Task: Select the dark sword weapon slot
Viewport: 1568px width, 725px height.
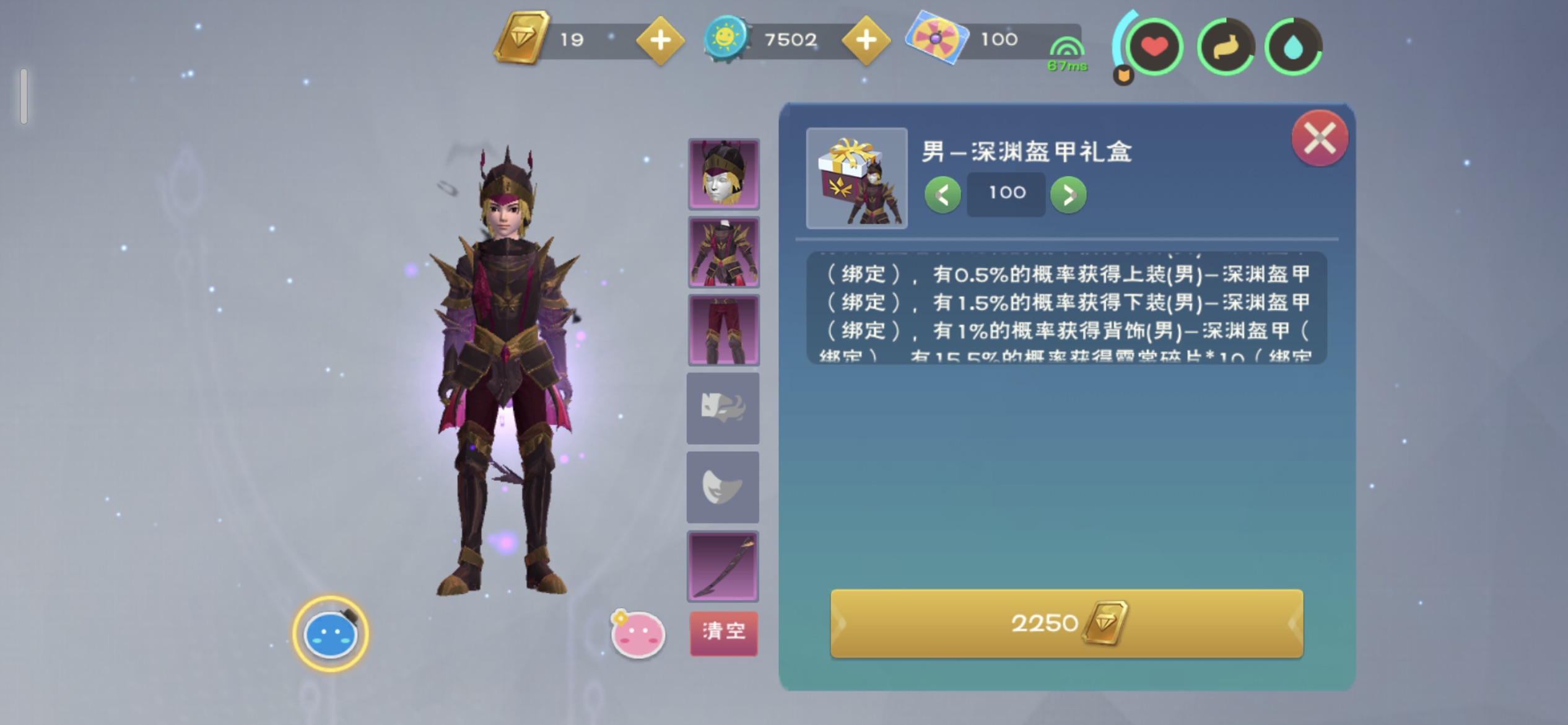Action: point(723,566)
